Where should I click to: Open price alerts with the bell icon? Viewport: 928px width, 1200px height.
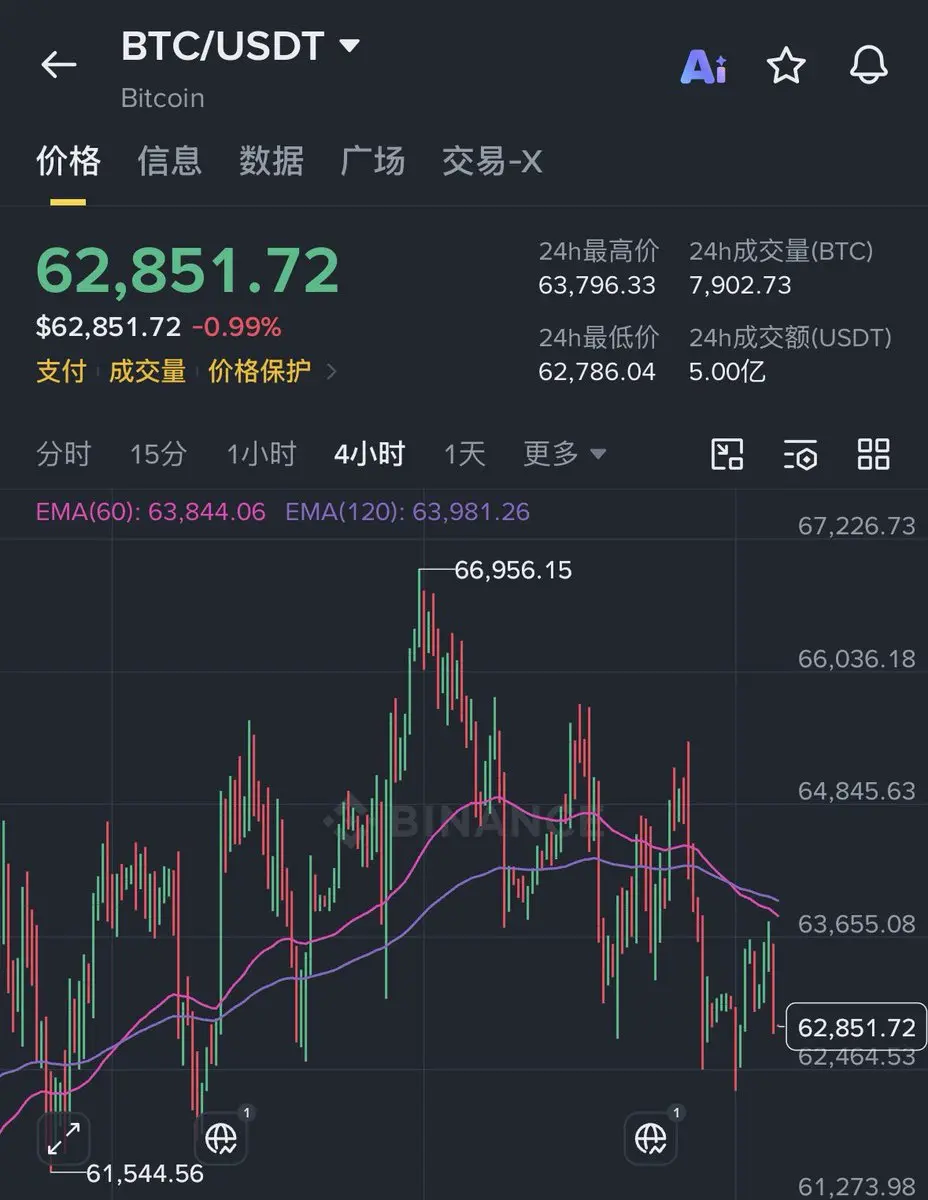point(868,66)
